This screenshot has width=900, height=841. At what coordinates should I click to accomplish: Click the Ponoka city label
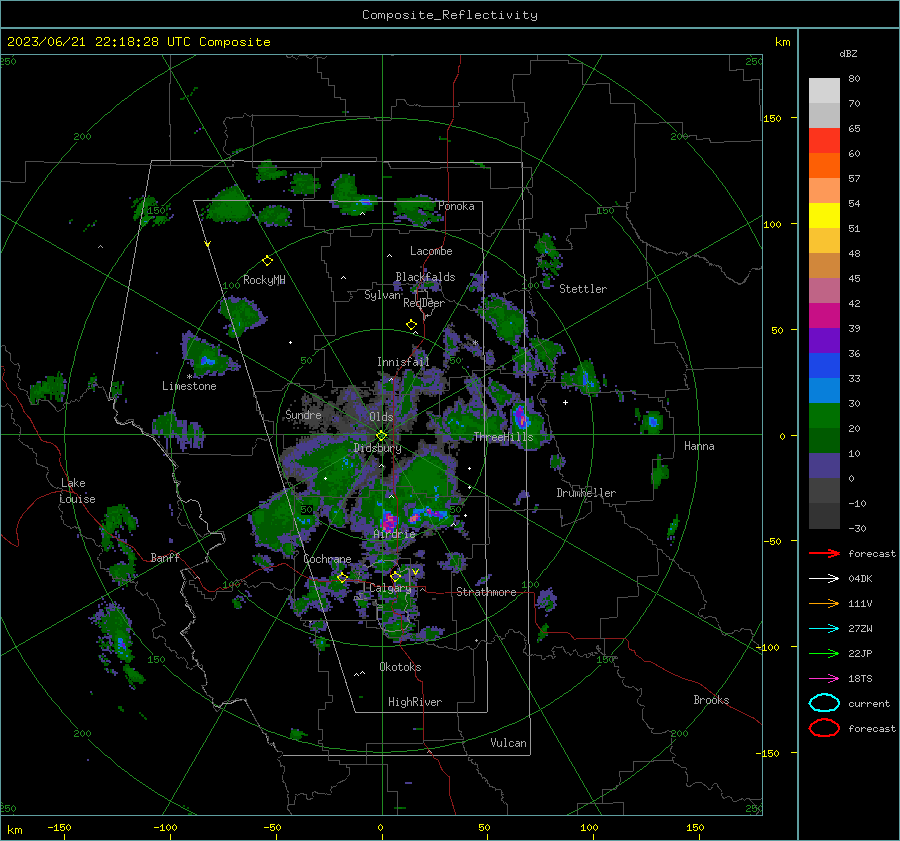tap(456, 206)
